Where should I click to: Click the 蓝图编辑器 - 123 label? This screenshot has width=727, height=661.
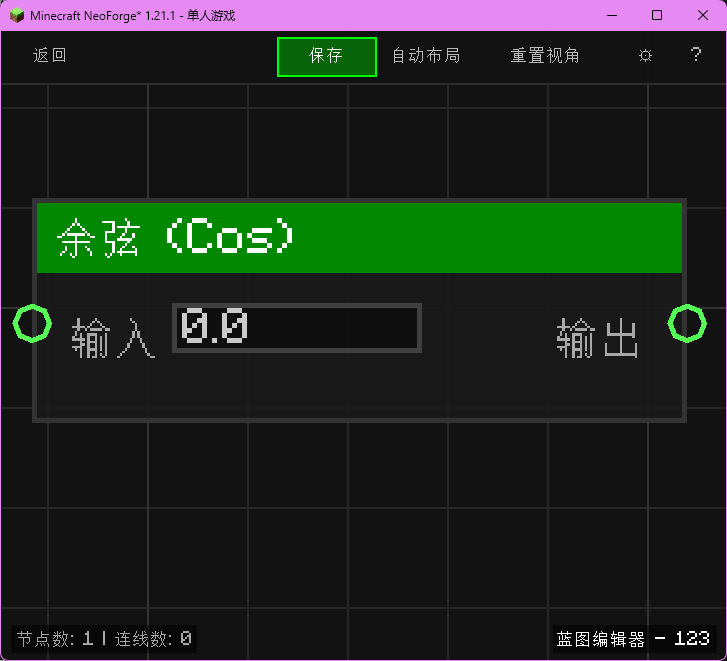click(x=633, y=639)
